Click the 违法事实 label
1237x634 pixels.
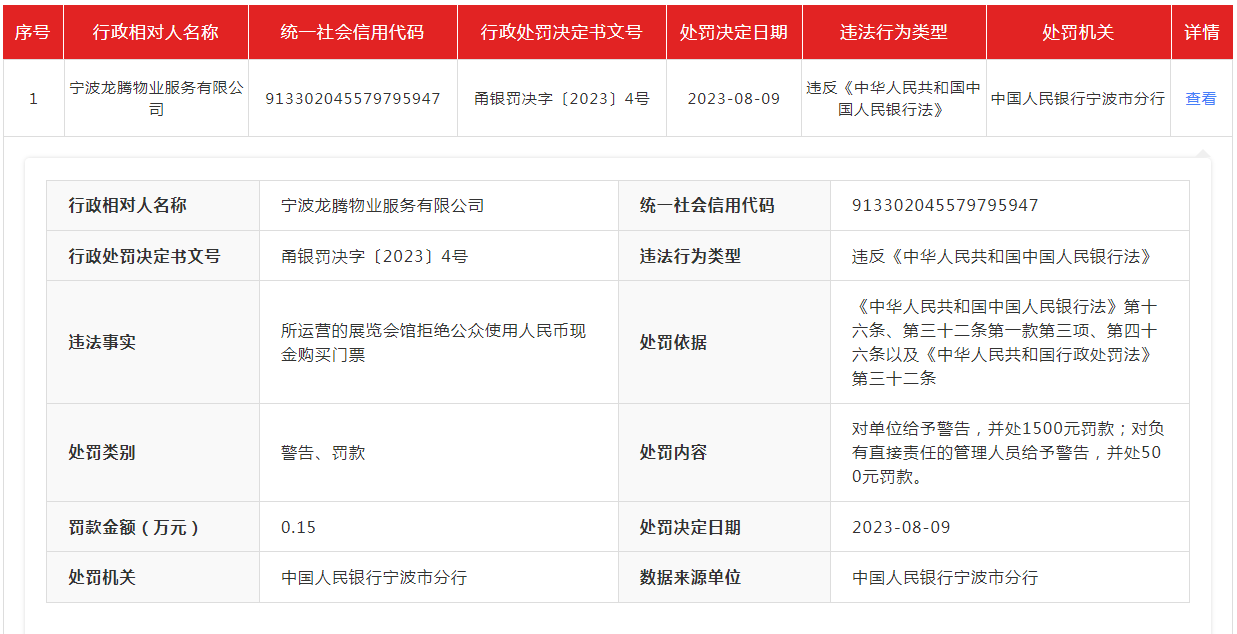[x=102, y=342]
